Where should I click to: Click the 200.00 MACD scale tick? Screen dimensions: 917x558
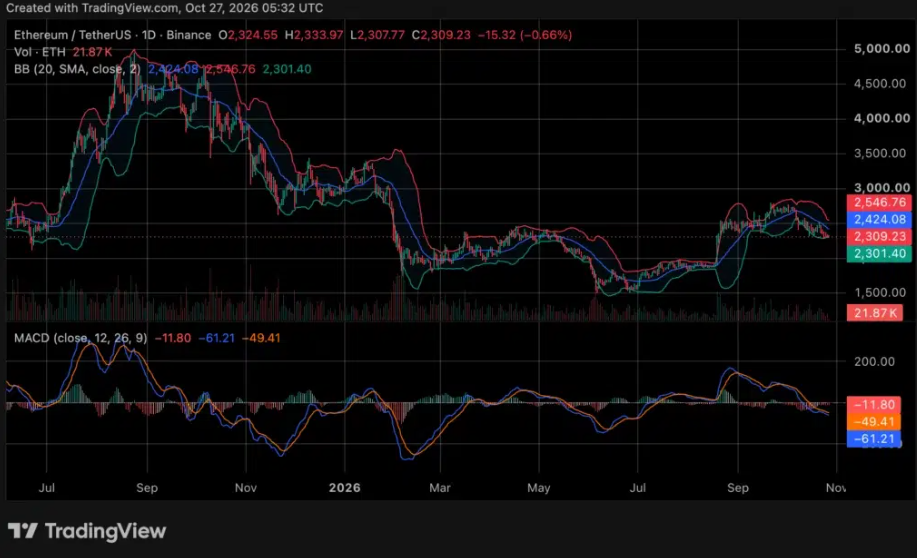(x=874, y=361)
